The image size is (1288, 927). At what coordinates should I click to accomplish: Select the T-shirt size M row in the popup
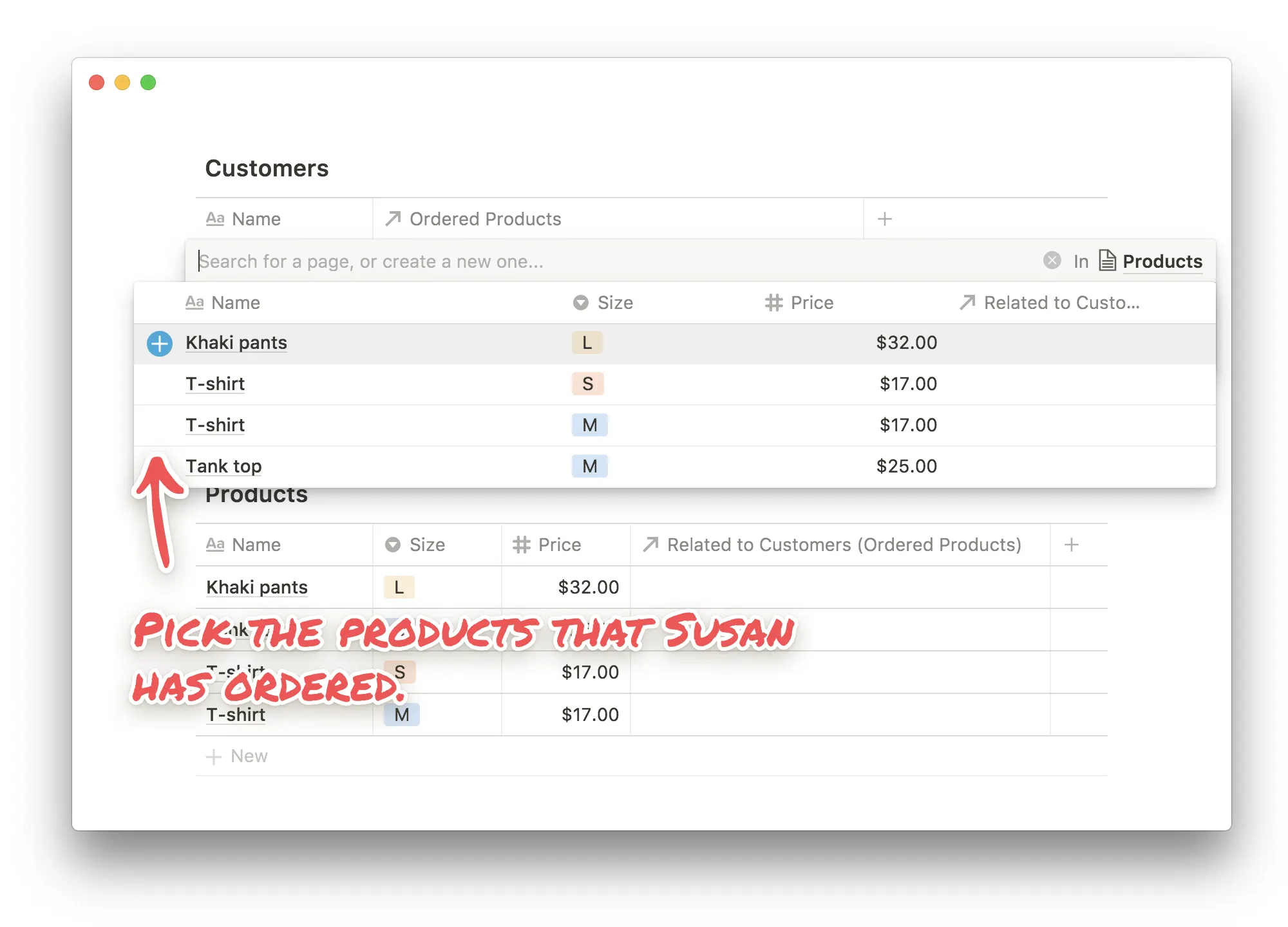click(215, 425)
